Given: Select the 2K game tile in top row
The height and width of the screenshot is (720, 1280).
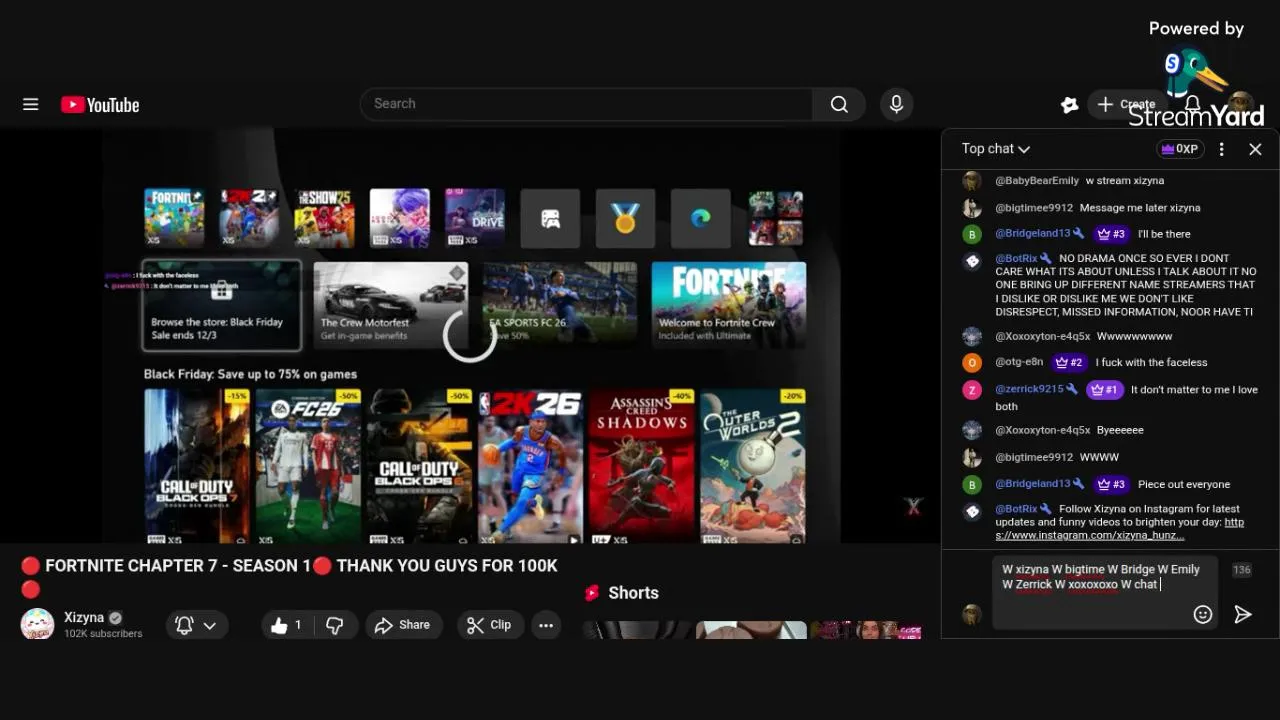Looking at the screenshot, I should 249,218.
